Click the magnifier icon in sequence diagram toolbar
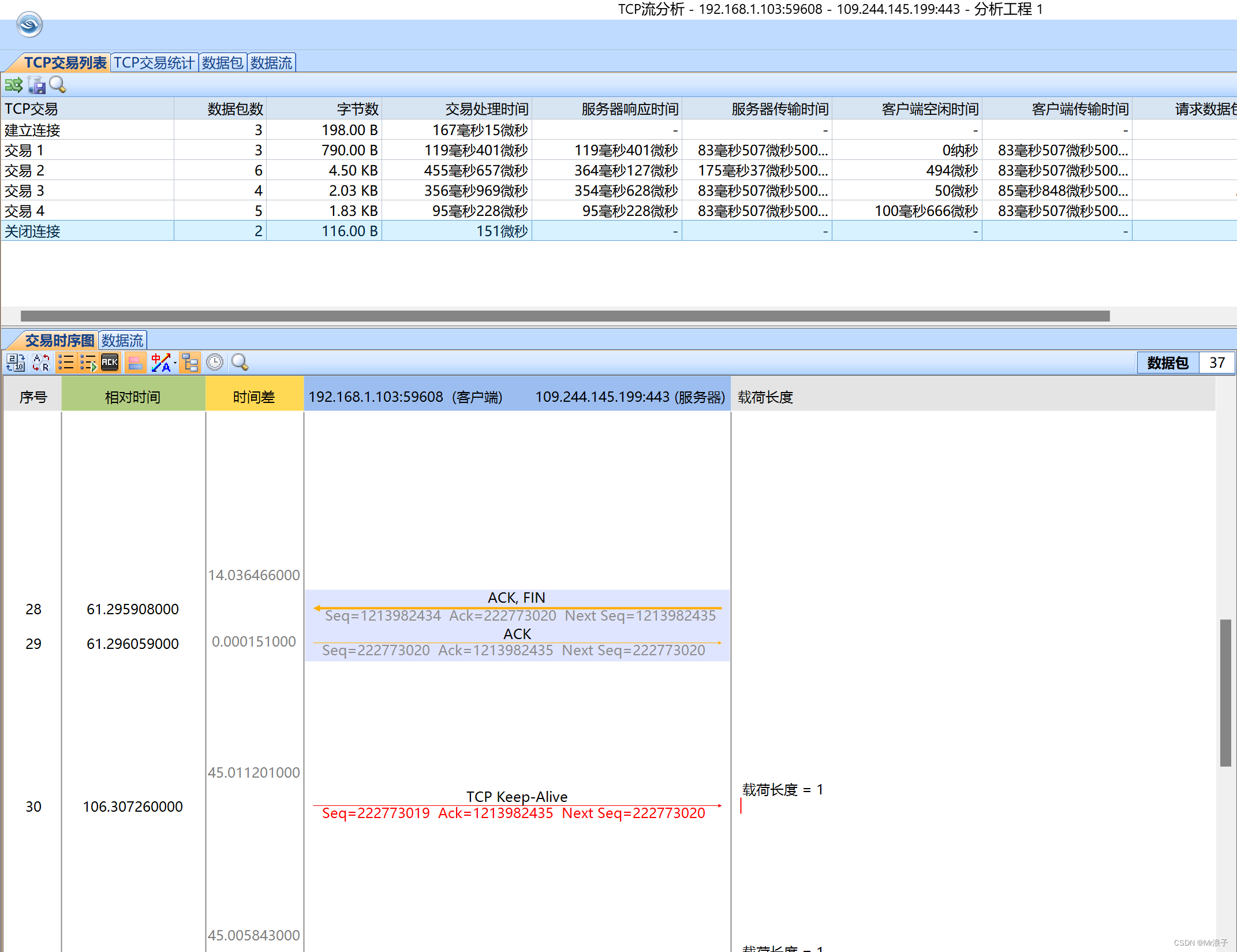Screen dimensions: 1237x952 [x=240, y=363]
